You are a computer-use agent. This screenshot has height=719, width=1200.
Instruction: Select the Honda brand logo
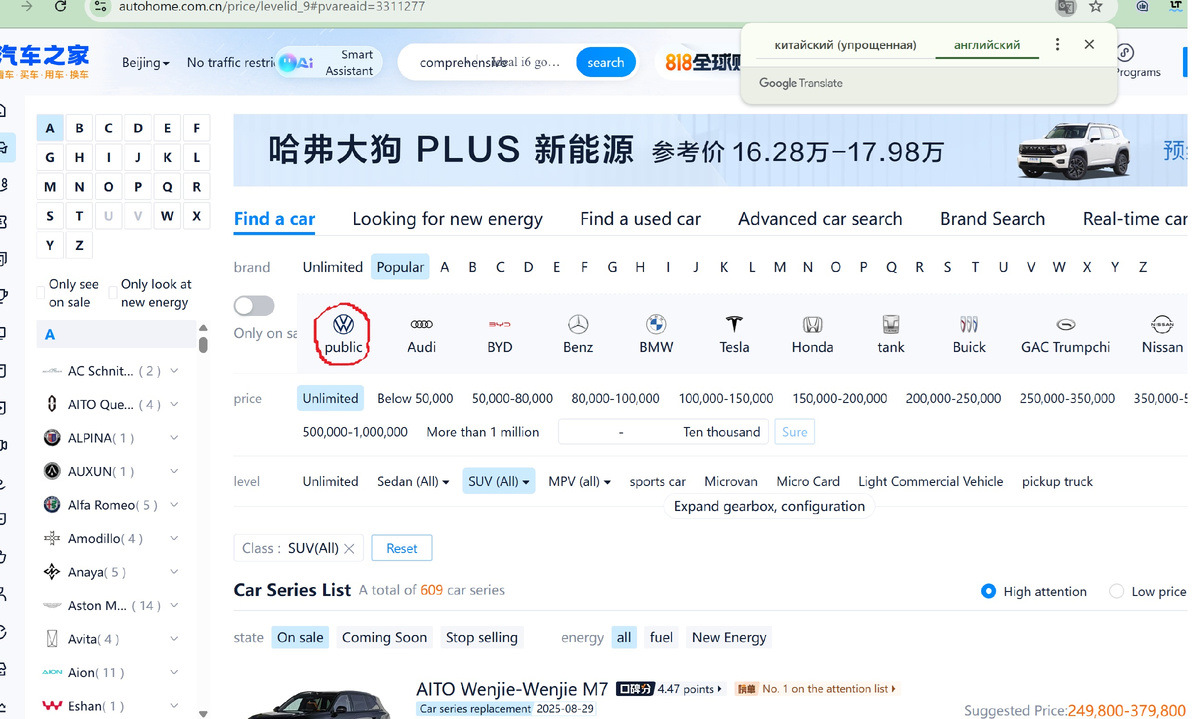[x=812, y=324]
